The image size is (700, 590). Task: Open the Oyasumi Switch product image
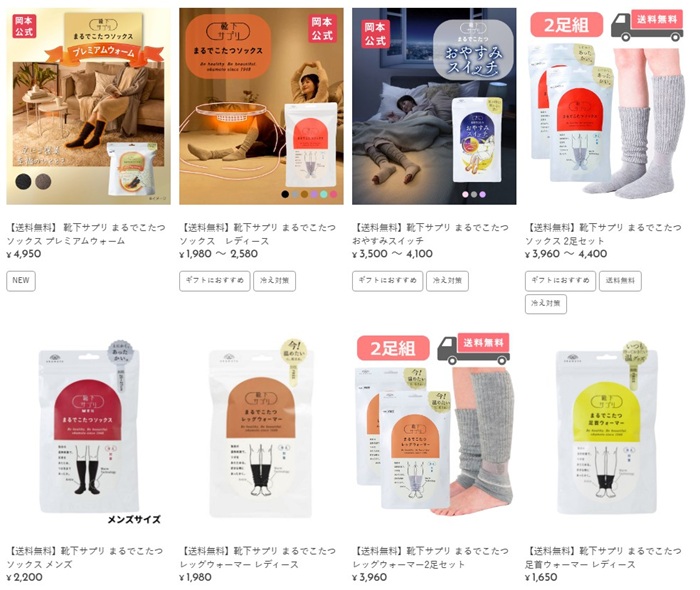tap(434, 106)
